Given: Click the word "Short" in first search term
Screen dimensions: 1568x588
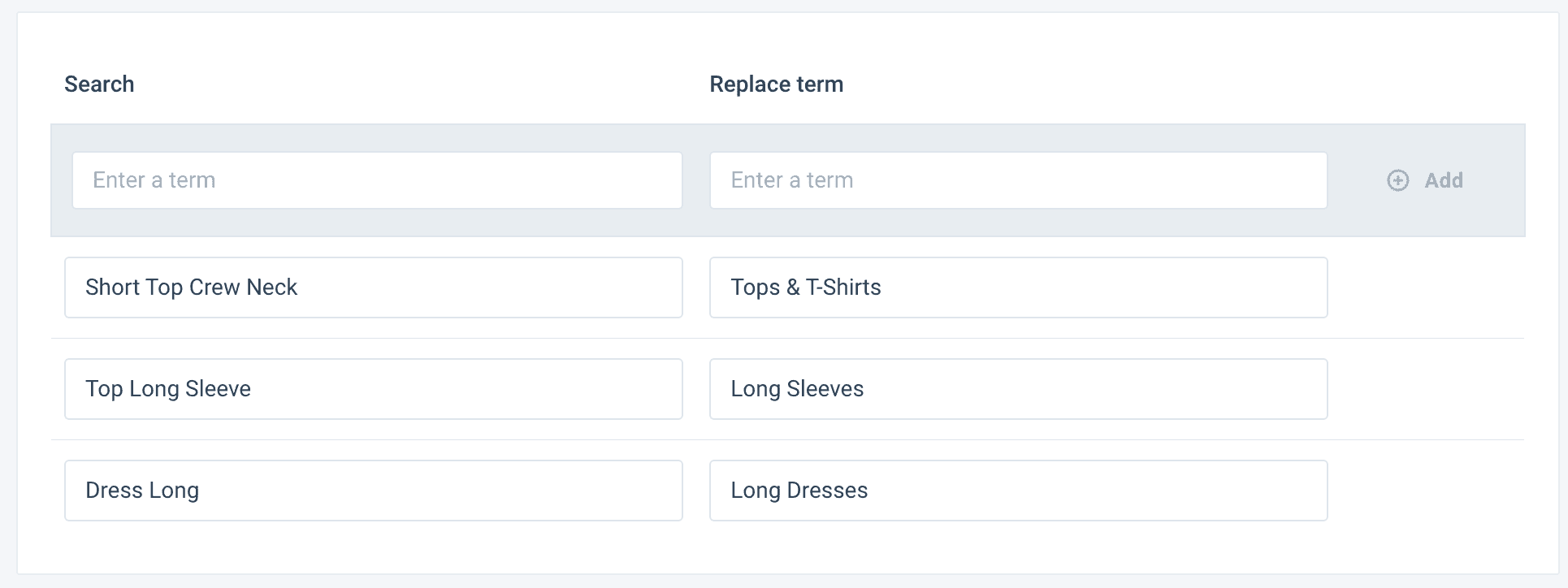Looking at the screenshot, I should (112, 288).
